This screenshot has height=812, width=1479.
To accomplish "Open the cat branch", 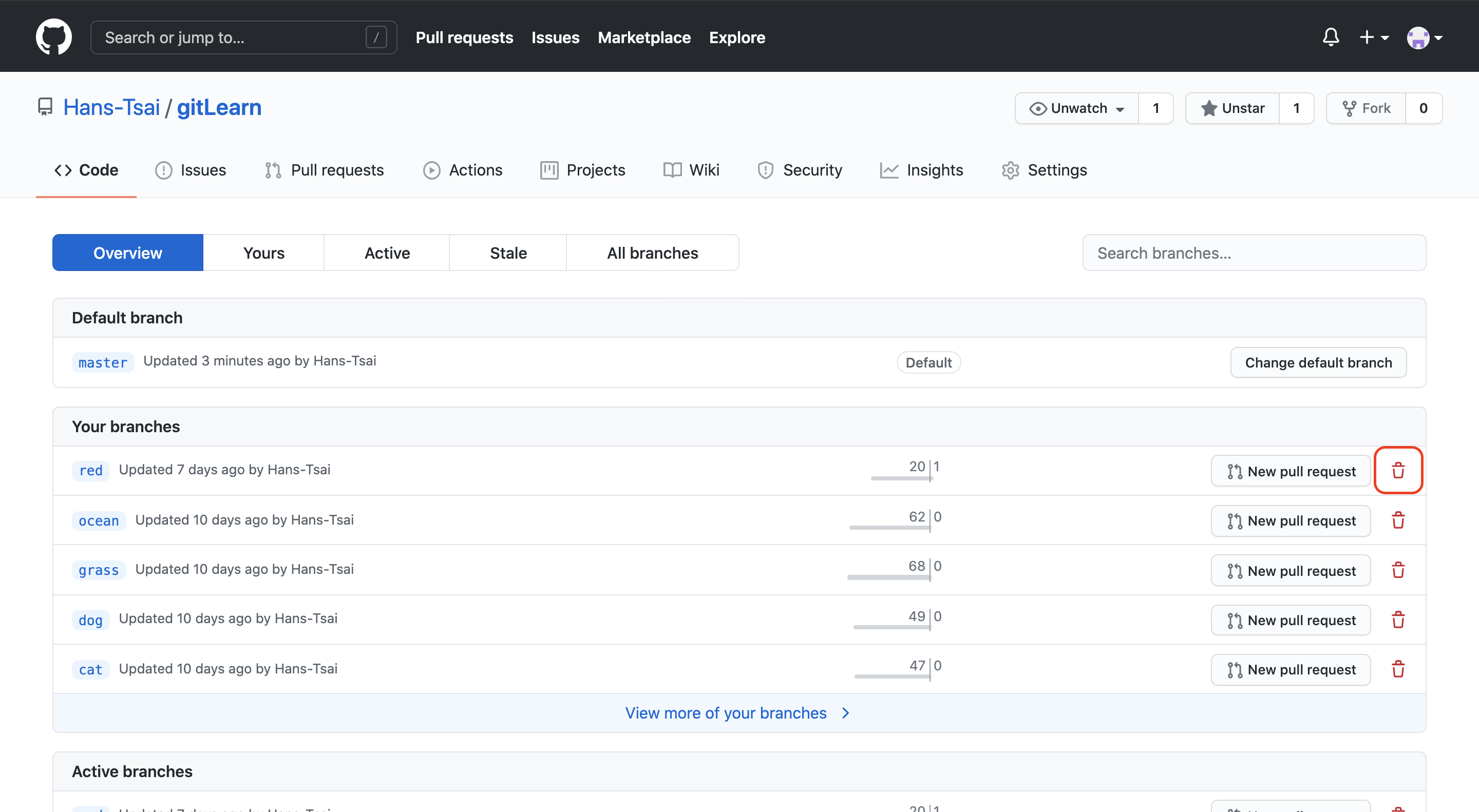I will pos(91,669).
